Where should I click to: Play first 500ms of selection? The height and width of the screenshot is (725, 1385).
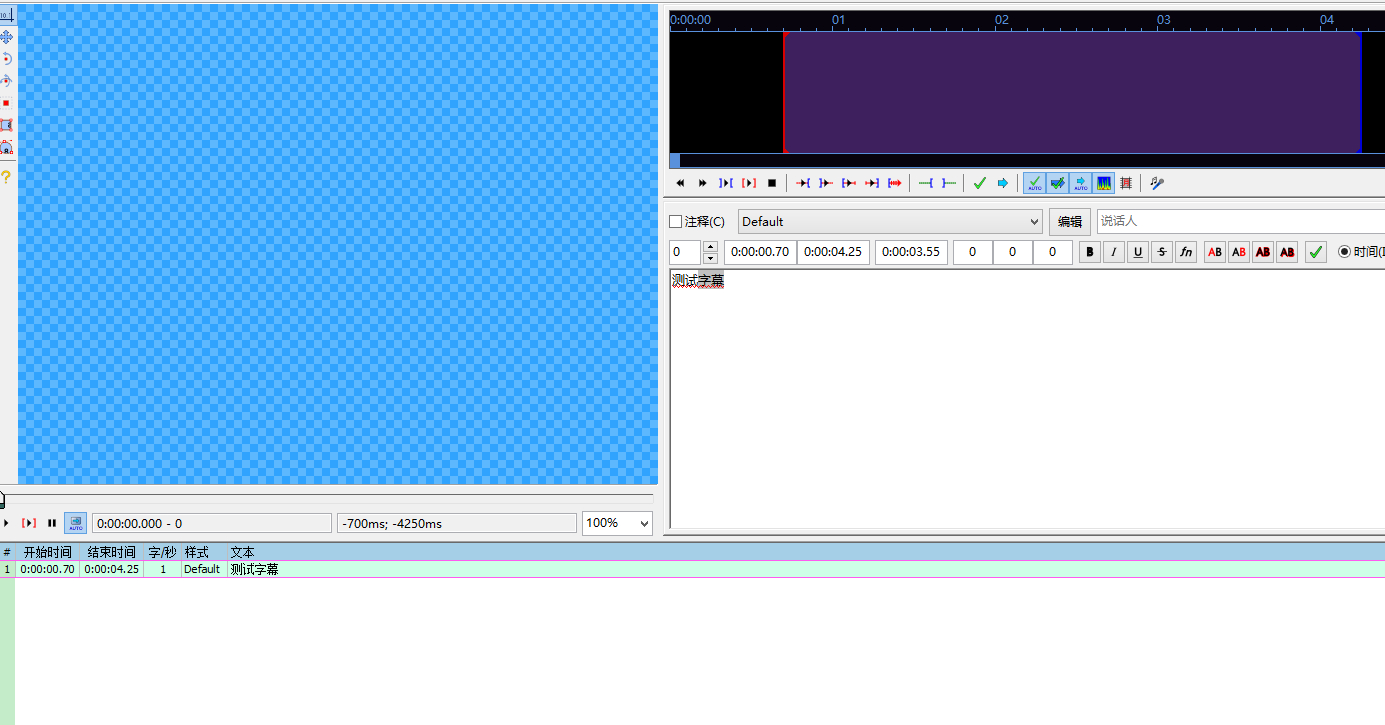pos(849,183)
